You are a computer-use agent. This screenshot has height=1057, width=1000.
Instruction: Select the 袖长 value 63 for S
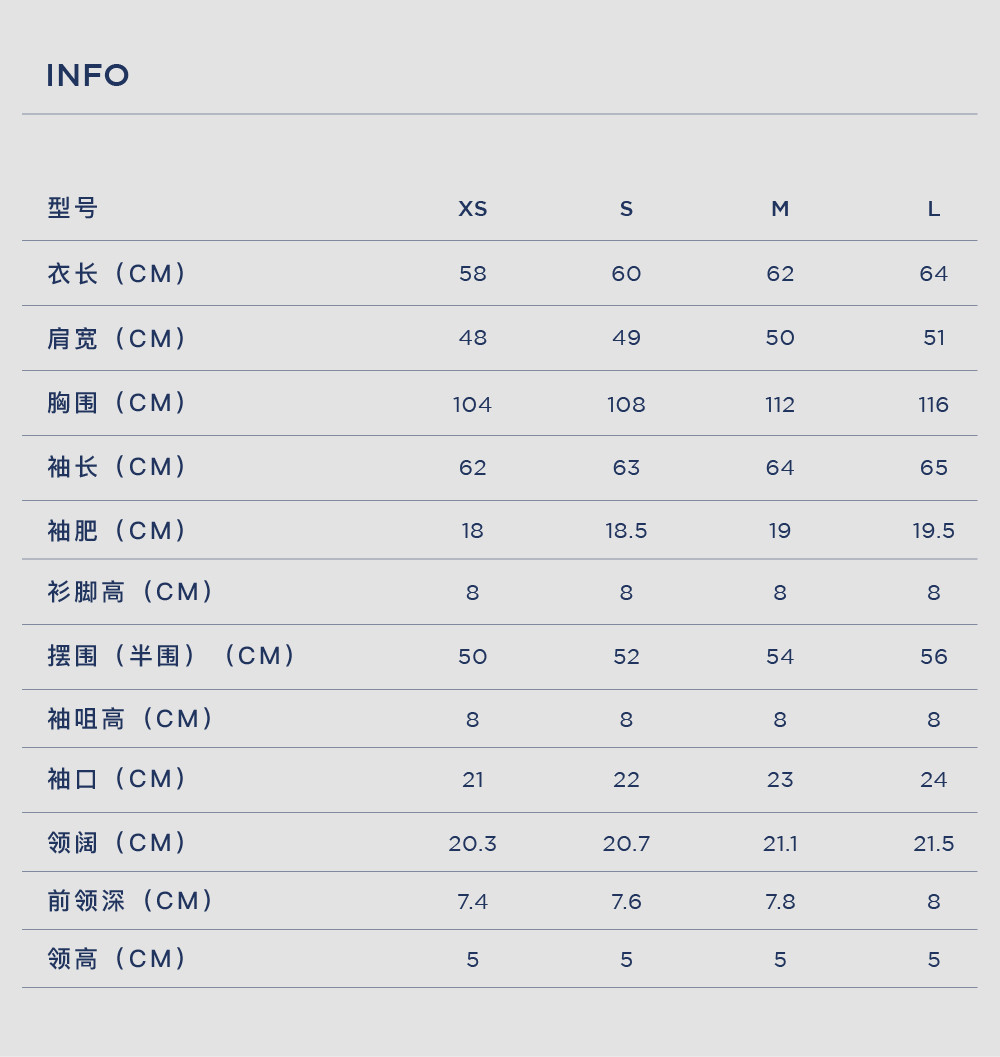[626, 468]
